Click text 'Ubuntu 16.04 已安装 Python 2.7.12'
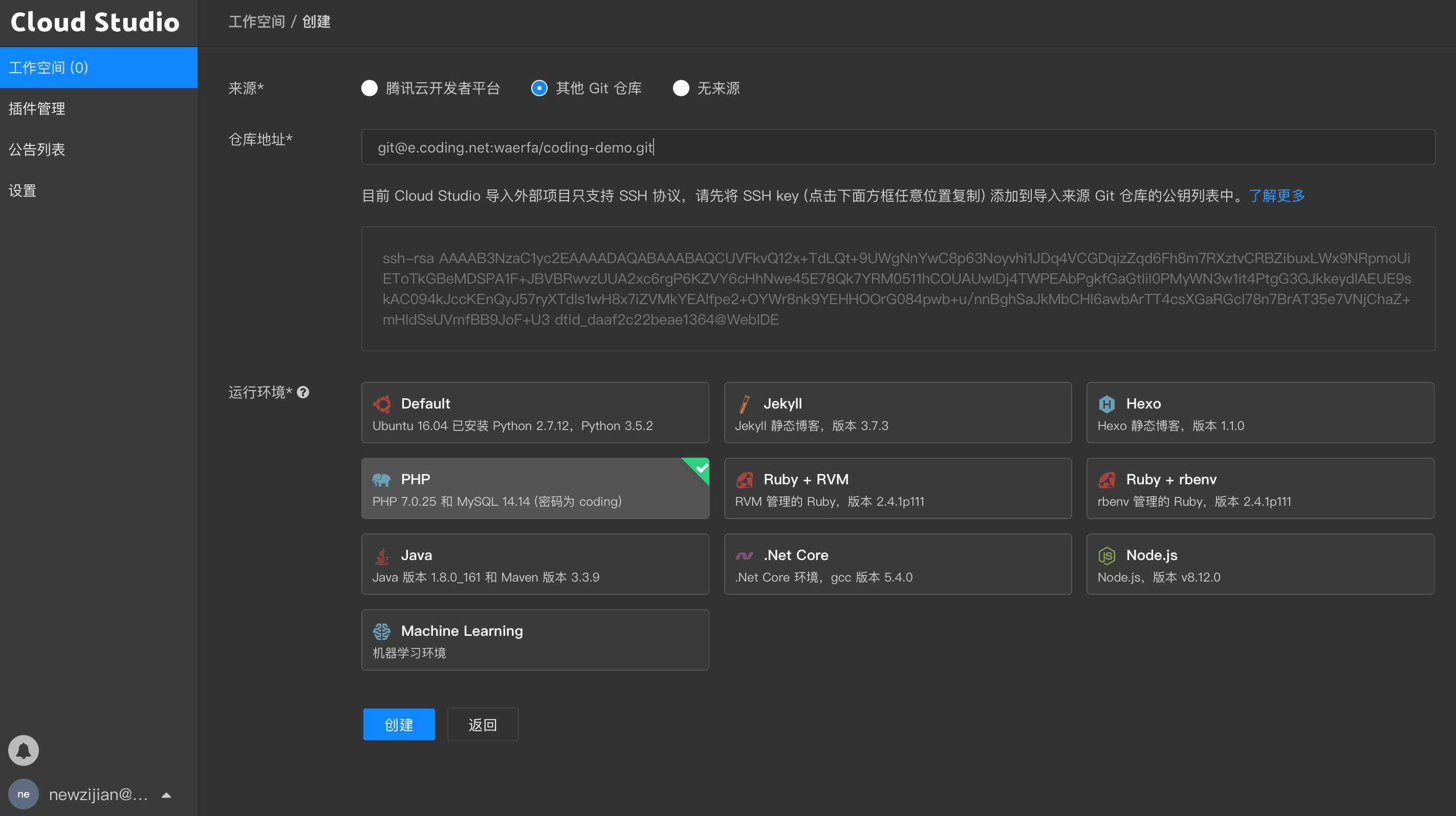Screen dimensions: 1456x816 point(470,426)
